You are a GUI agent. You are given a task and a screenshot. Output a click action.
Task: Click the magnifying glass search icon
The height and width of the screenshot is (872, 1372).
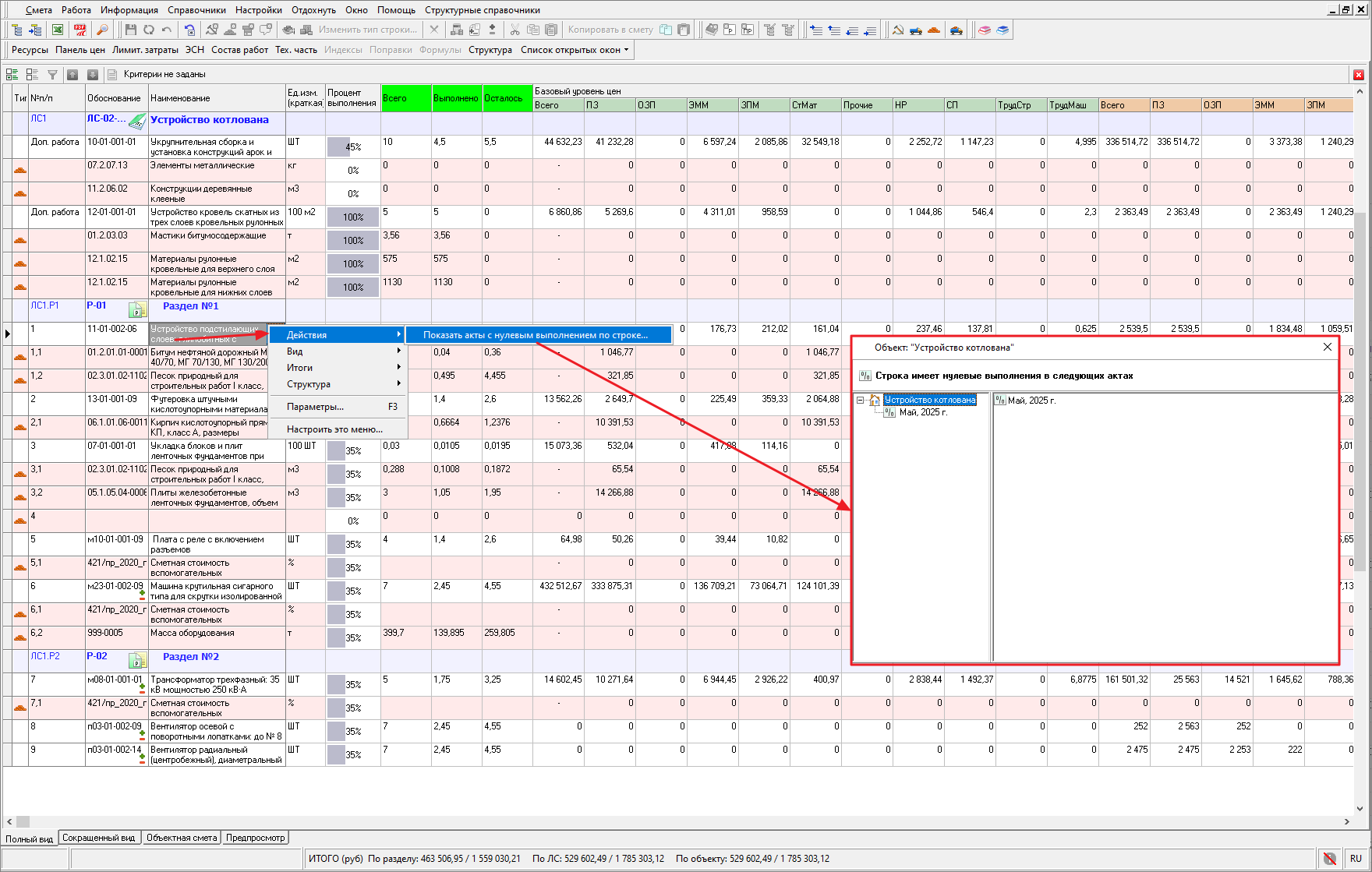click(x=102, y=30)
